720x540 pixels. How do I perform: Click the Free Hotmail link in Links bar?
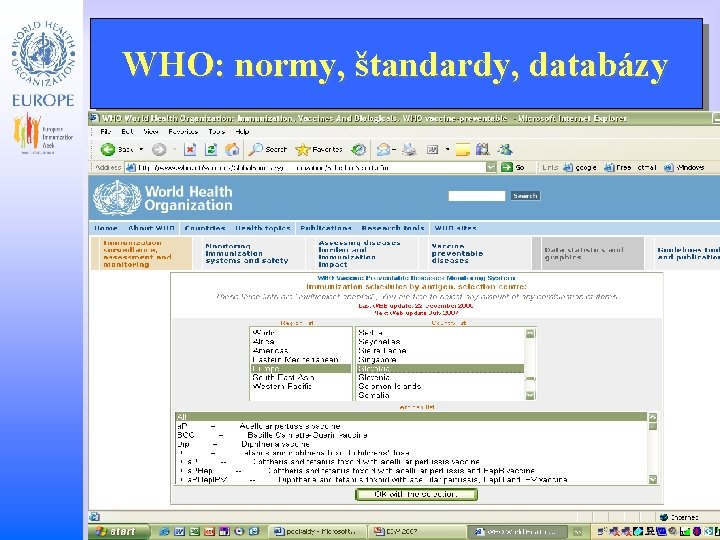[x=630, y=167]
